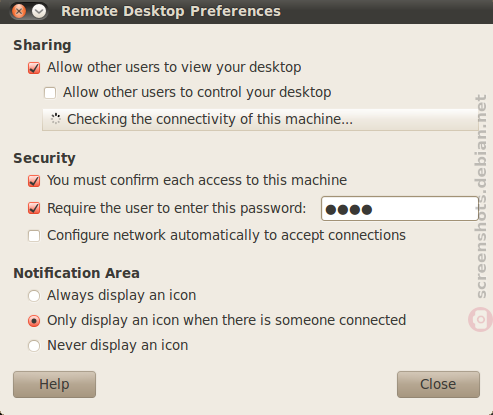Image resolution: width=493 pixels, height=415 pixels.
Task: Choose Only display icon when someone connected
Action: click(34, 321)
